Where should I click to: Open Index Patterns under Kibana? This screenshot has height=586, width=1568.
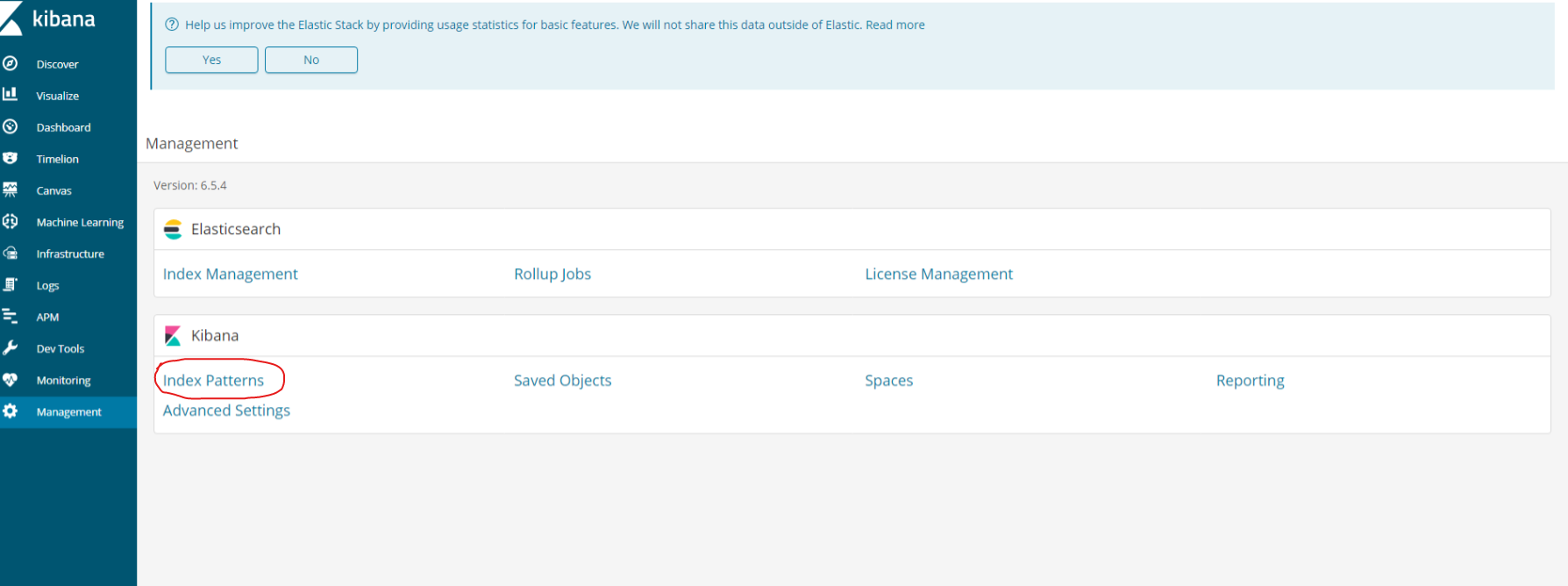(213, 380)
